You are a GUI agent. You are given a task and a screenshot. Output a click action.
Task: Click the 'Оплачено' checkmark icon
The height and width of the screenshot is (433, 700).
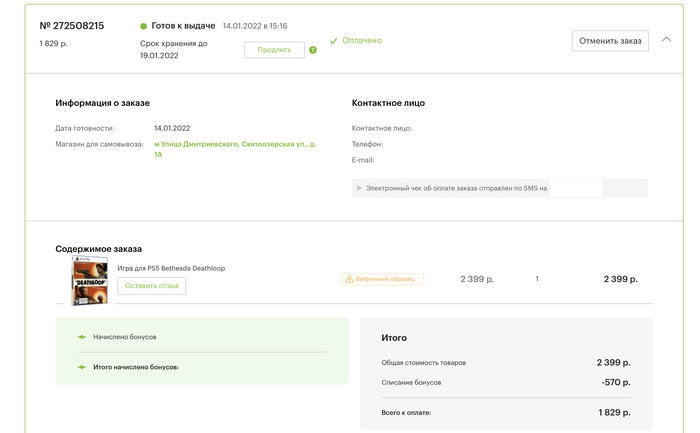[334, 41]
